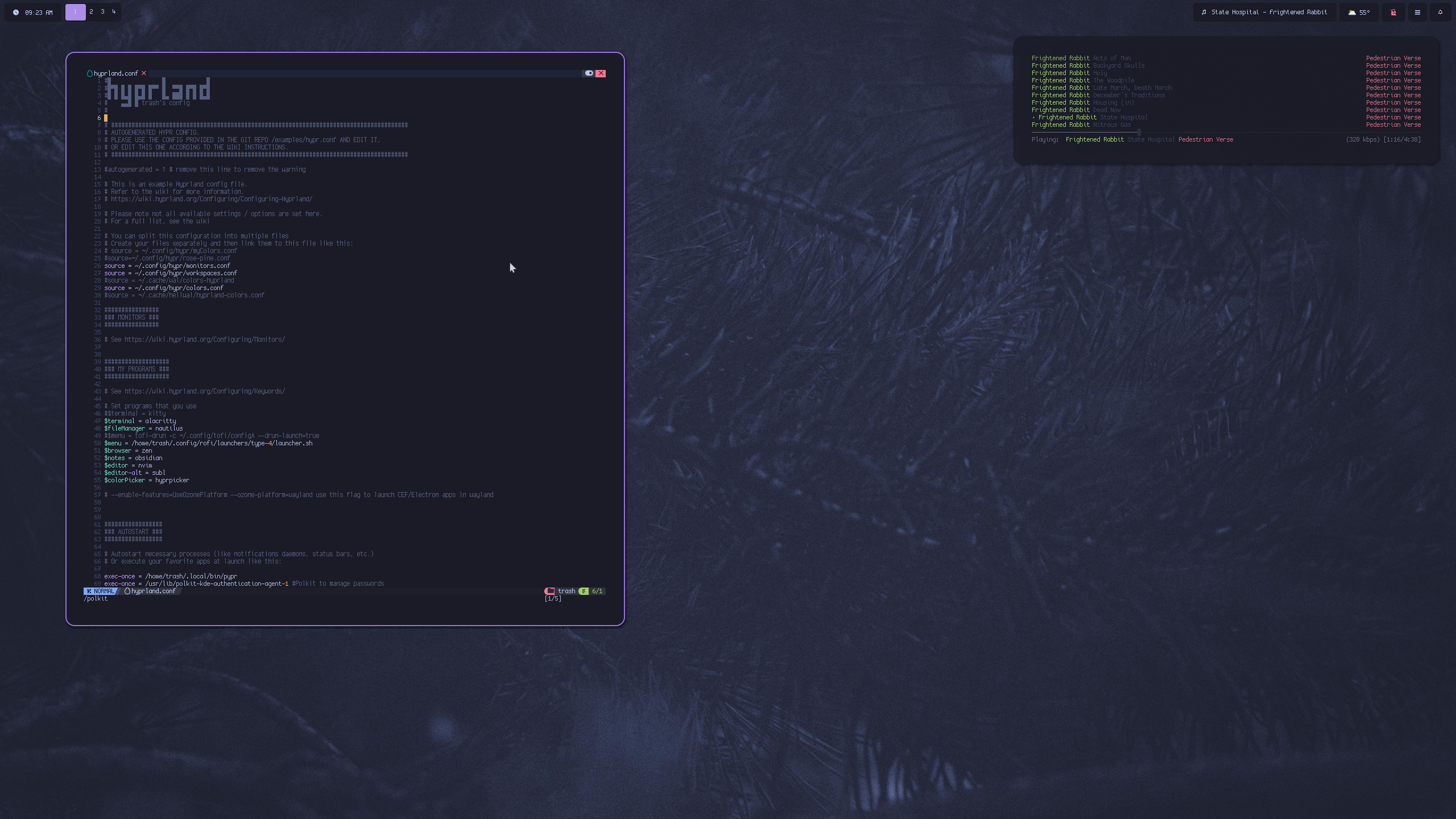Image resolution: width=1456 pixels, height=819 pixels.
Task: Select the hyprland.conf buffer tab
Action: pyautogui.click(x=116, y=73)
